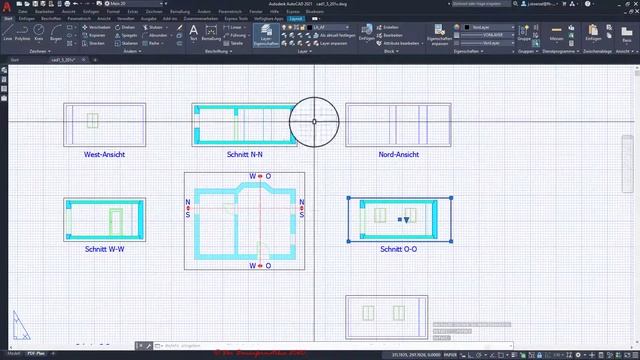Open the layer name dropdown
640x360 pixels.
click(x=329, y=27)
